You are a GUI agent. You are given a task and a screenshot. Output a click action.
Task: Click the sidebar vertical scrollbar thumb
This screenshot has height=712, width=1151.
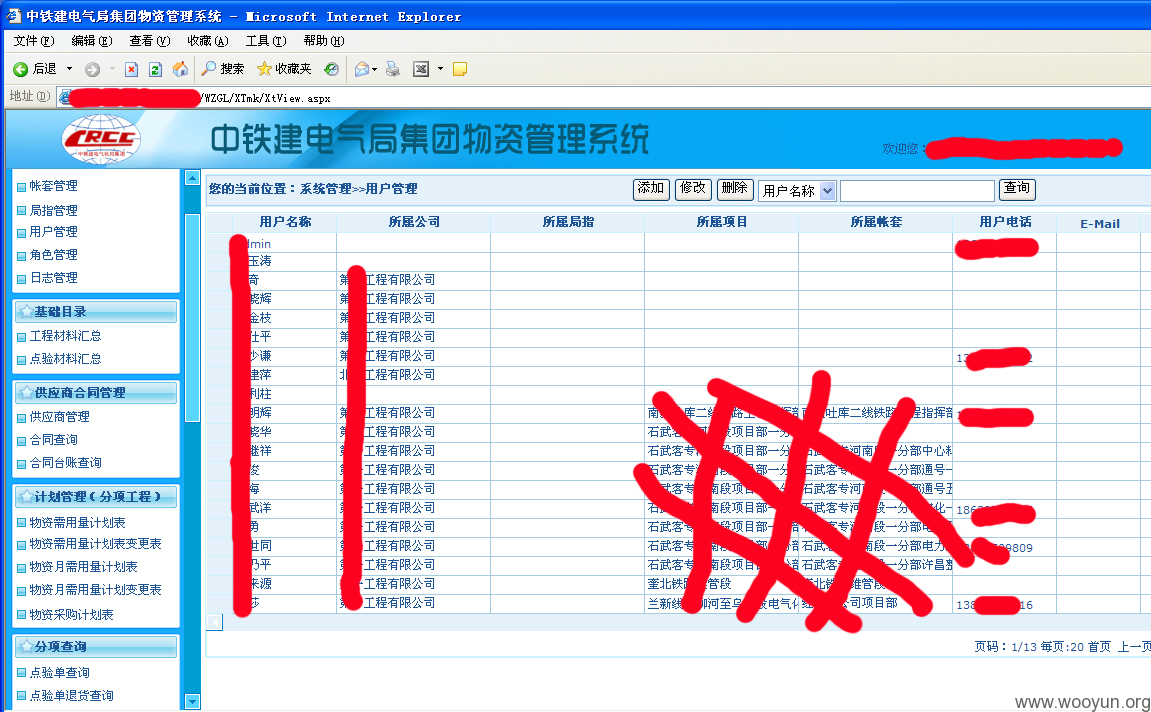coord(192,318)
